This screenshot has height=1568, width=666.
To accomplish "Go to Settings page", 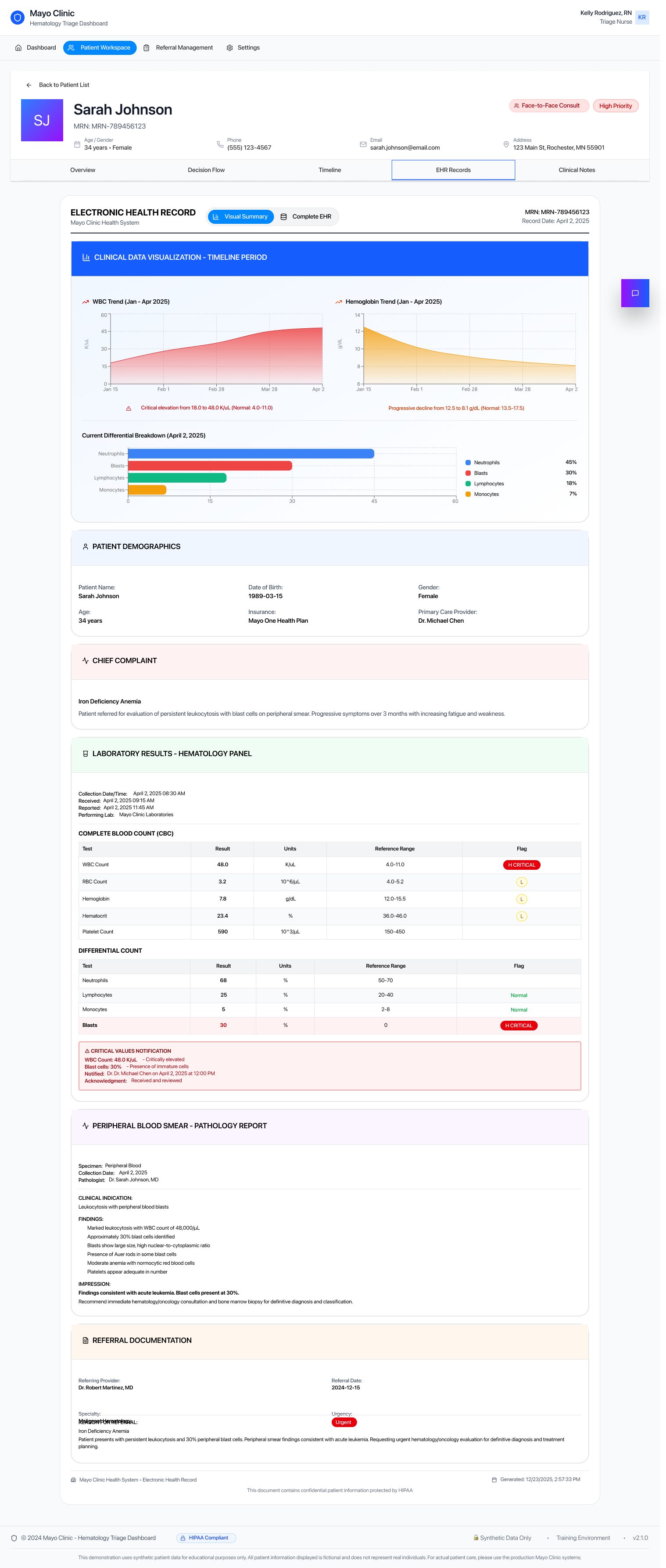I will tap(243, 47).
